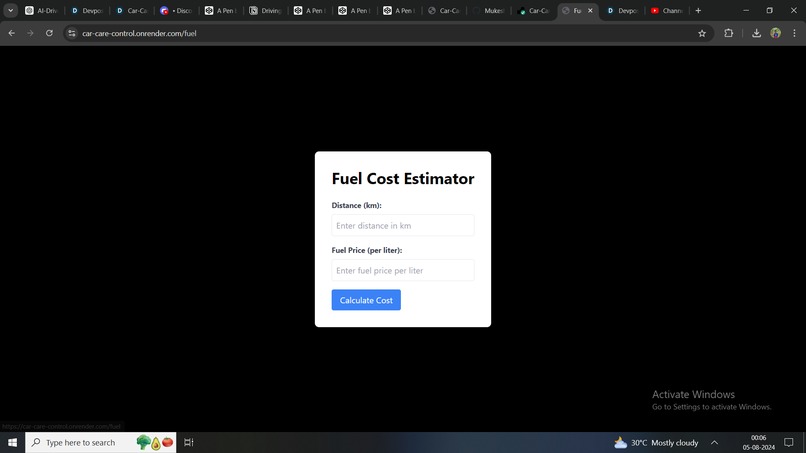
Task: Open the Windows Start menu
Action: click(12, 442)
